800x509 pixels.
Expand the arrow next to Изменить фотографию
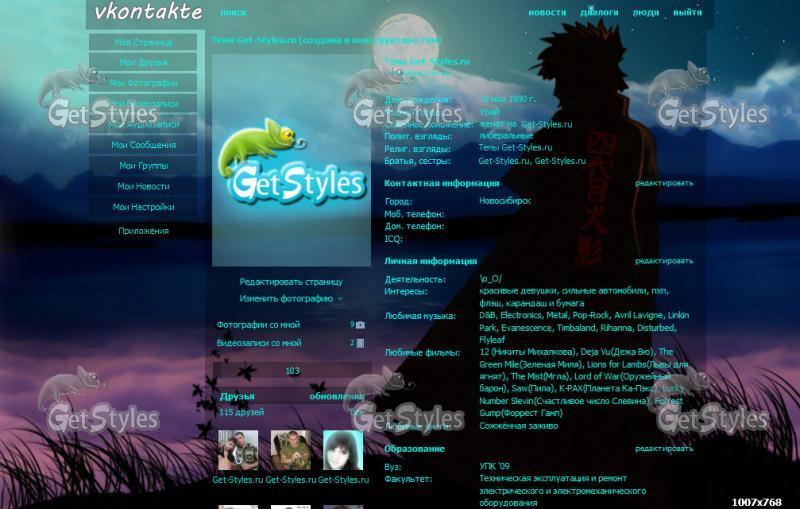tap(340, 299)
